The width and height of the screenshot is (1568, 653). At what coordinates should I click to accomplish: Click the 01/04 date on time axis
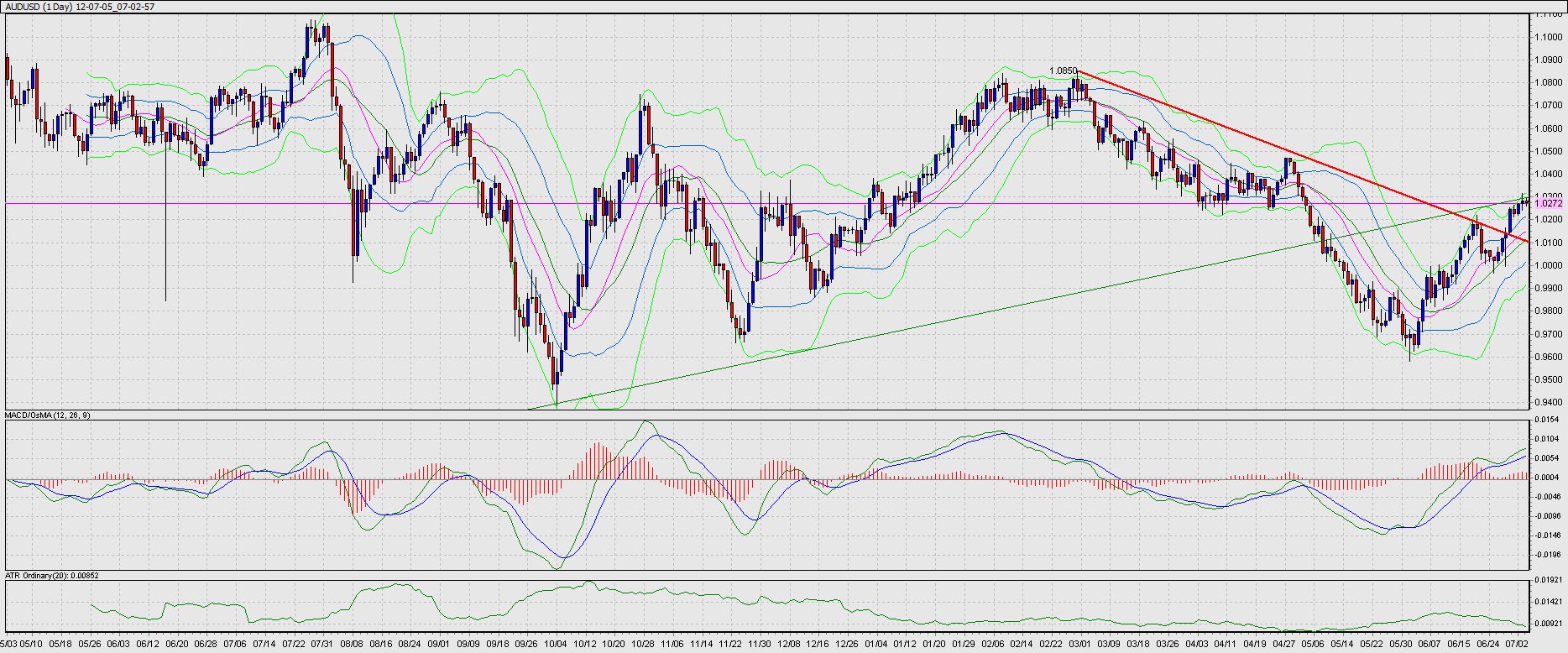coord(875,645)
